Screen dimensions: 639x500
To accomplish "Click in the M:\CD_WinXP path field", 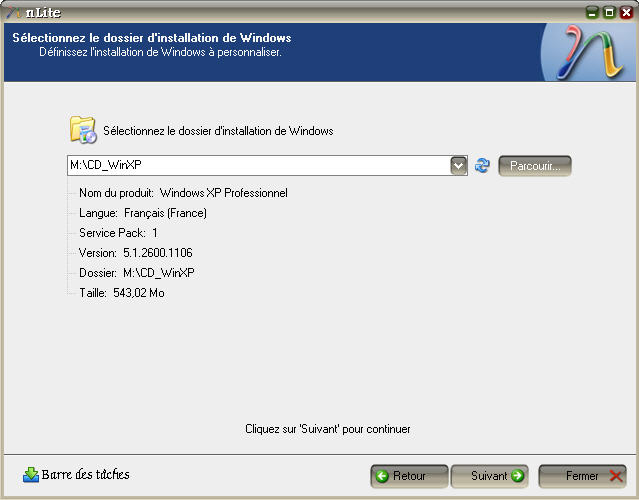I will [259, 165].
